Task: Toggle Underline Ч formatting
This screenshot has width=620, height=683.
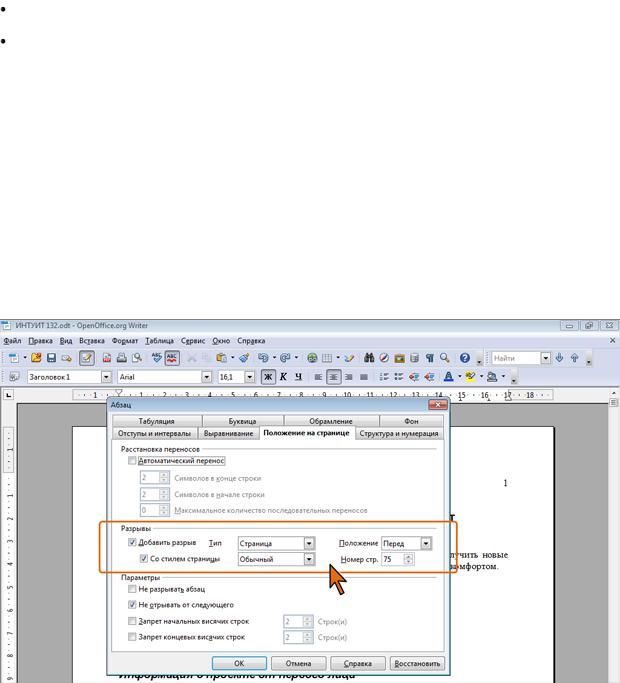Action: point(298,377)
